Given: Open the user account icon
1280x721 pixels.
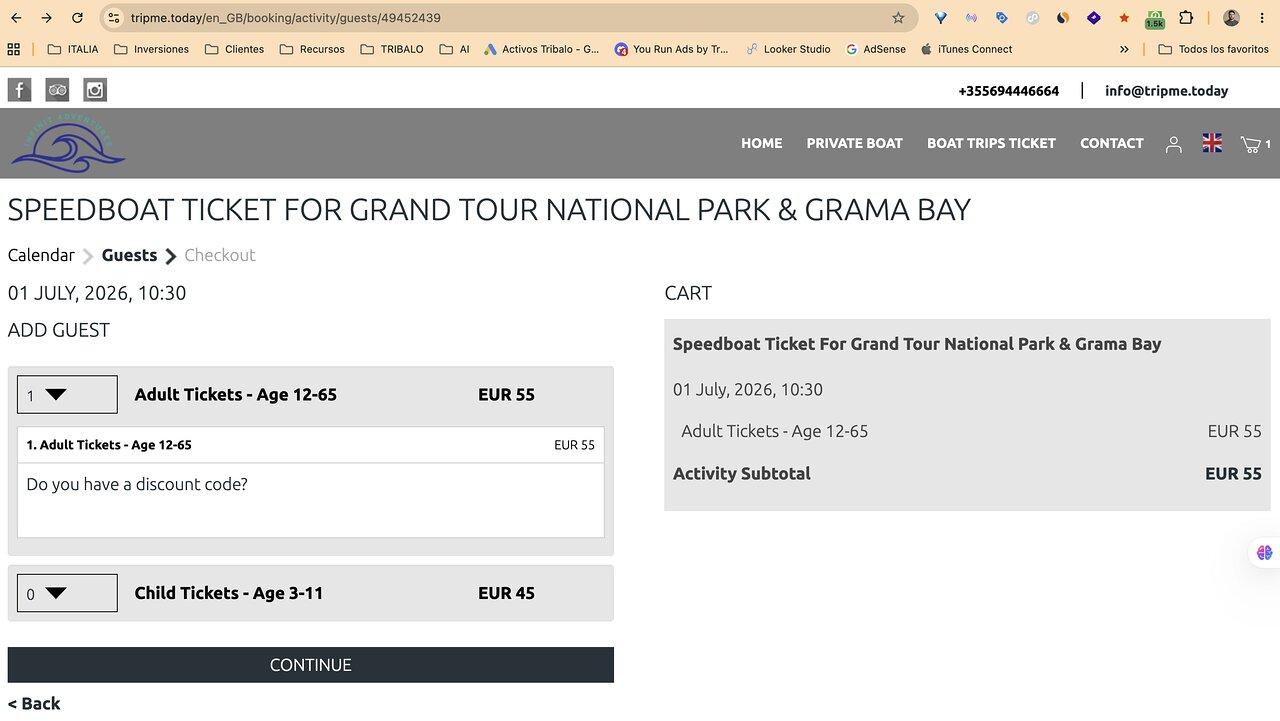Looking at the screenshot, I should tap(1174, 144).
